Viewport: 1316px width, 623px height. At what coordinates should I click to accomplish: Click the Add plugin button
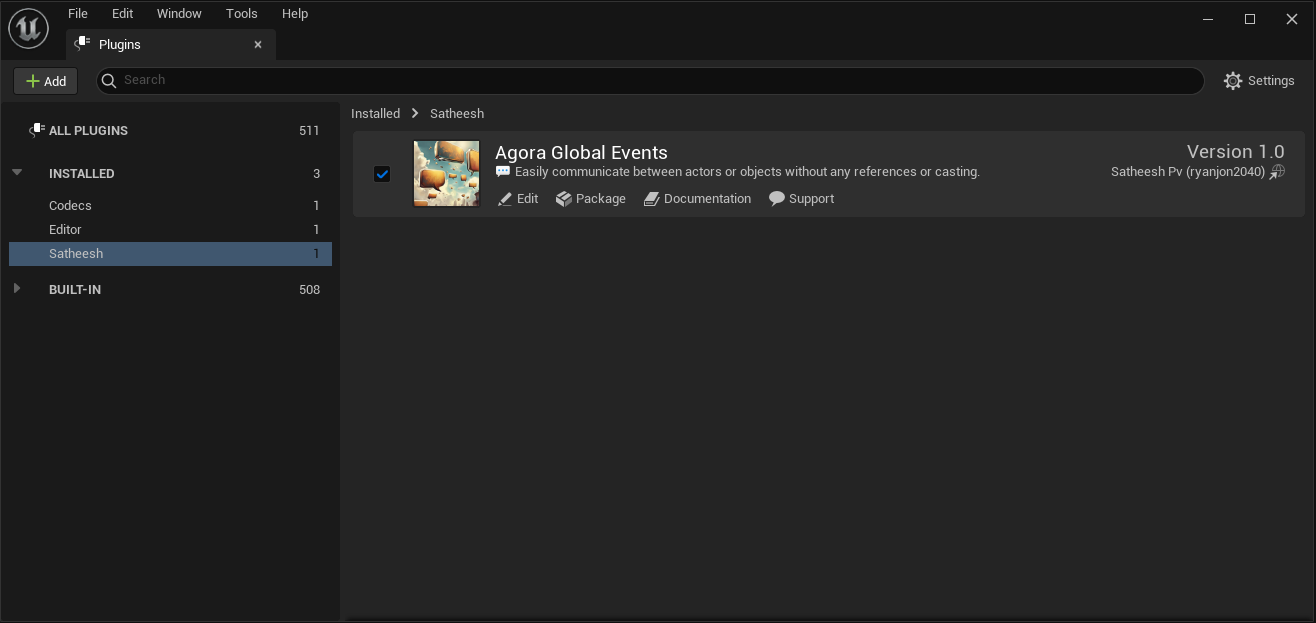(46, 81)
